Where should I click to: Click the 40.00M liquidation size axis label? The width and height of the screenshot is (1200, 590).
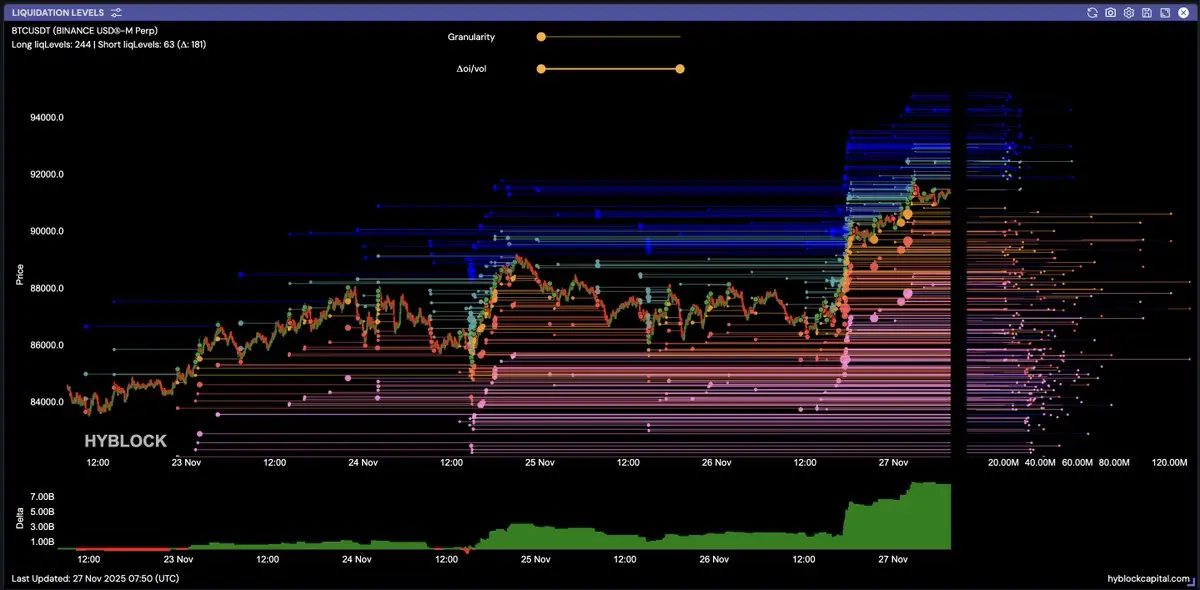(1040, 463)
